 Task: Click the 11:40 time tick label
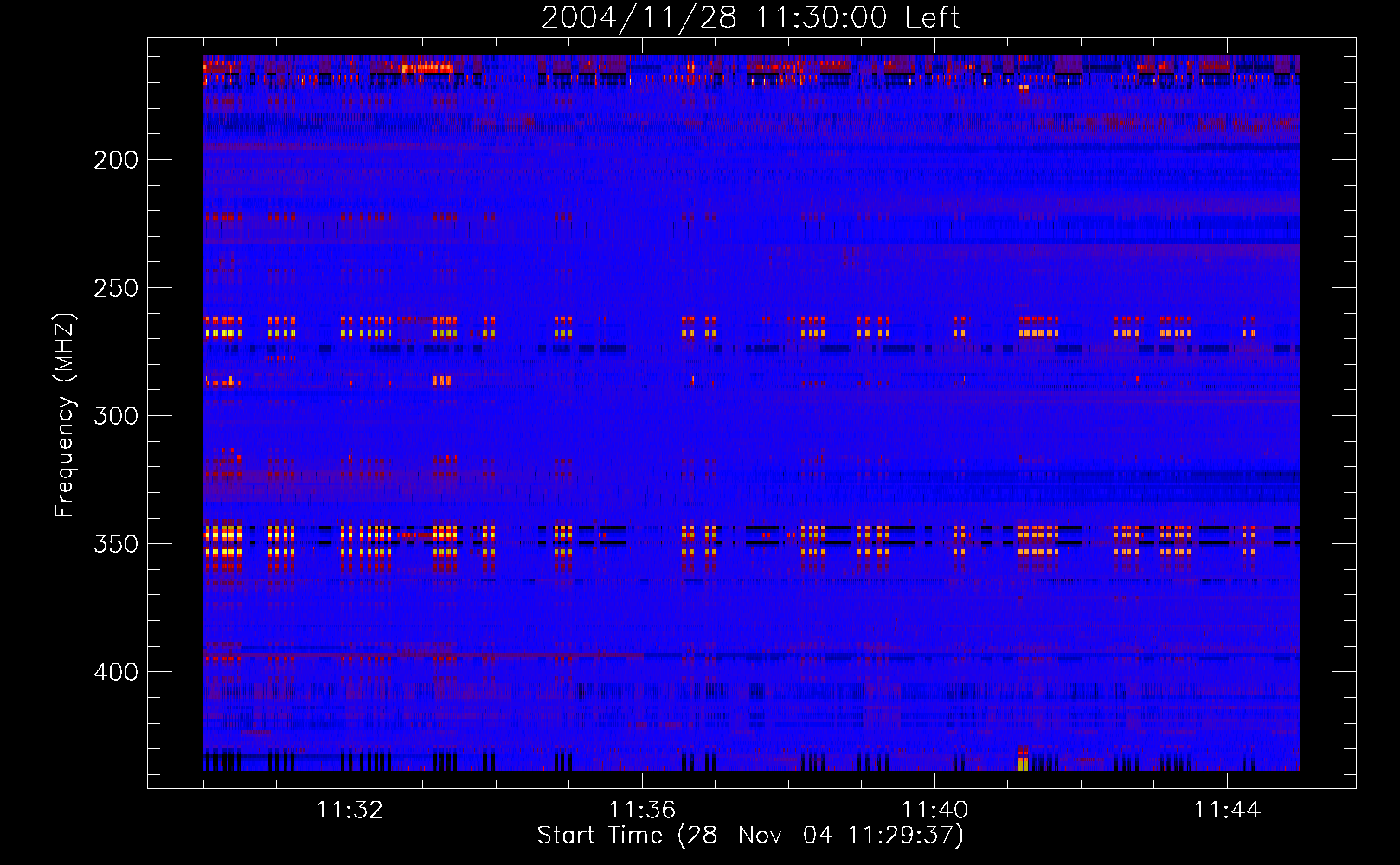point(934,811)
